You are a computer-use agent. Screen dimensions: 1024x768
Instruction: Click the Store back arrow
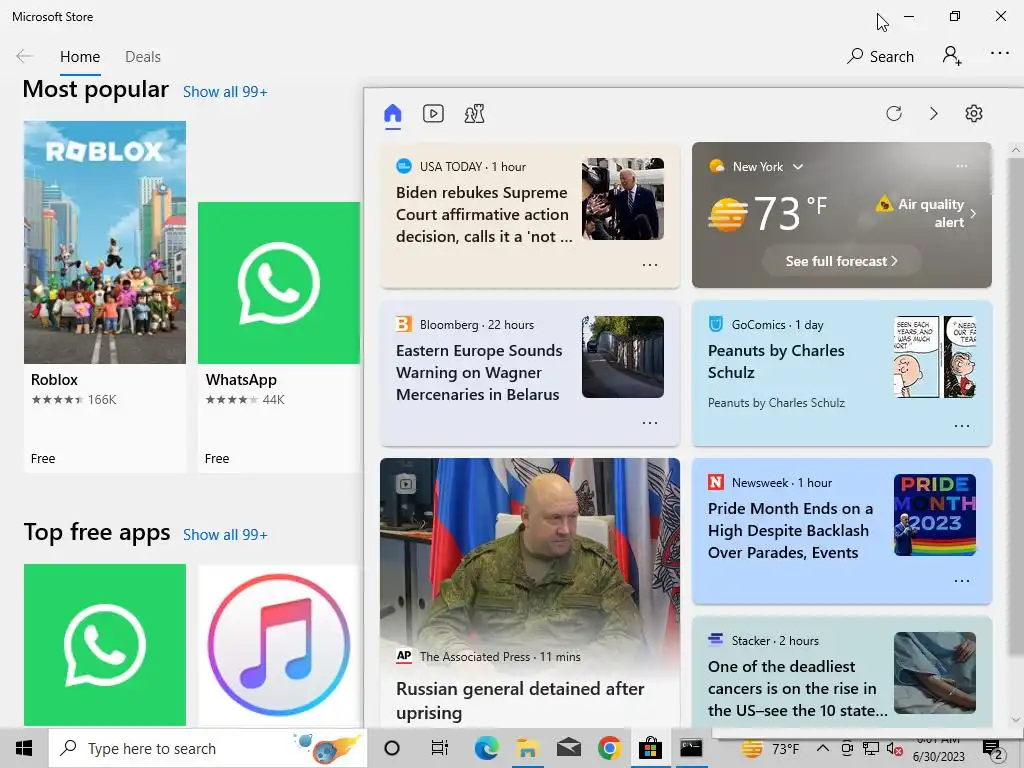pyautogui.click(x=24, y=56)
